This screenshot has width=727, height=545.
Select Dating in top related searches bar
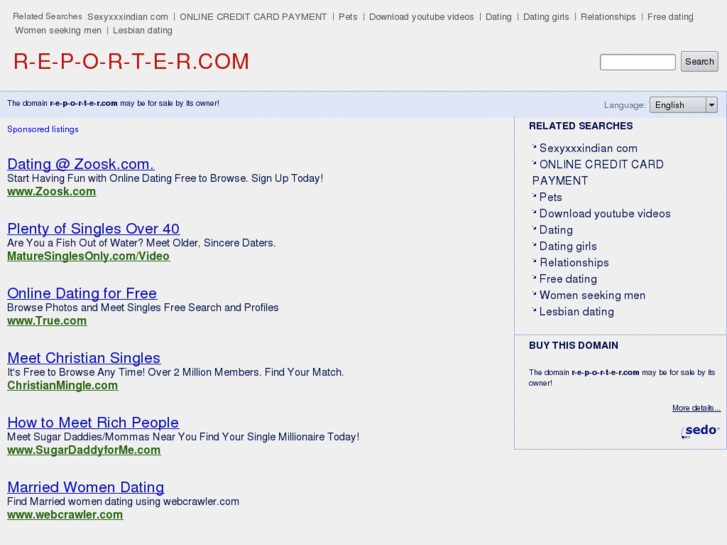498,17
